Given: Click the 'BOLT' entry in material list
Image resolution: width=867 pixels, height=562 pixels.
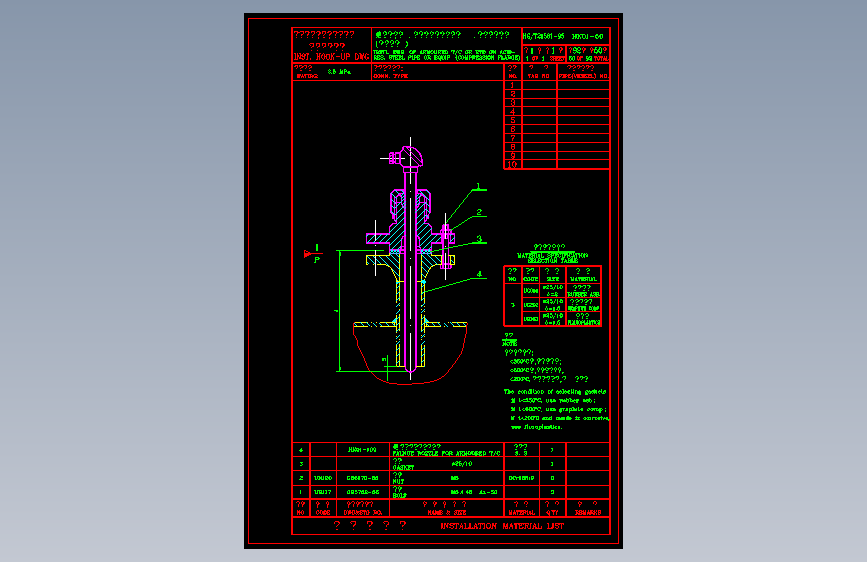Looking at the screenshot, I should point(399,496).
